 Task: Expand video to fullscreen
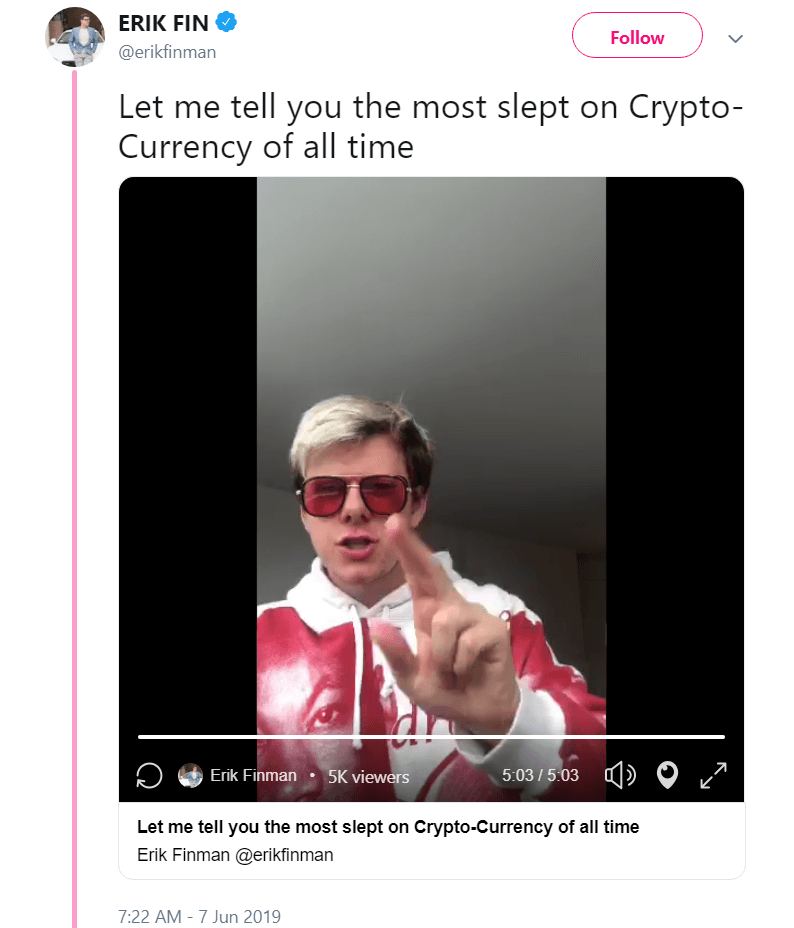[x=713, y=775]
